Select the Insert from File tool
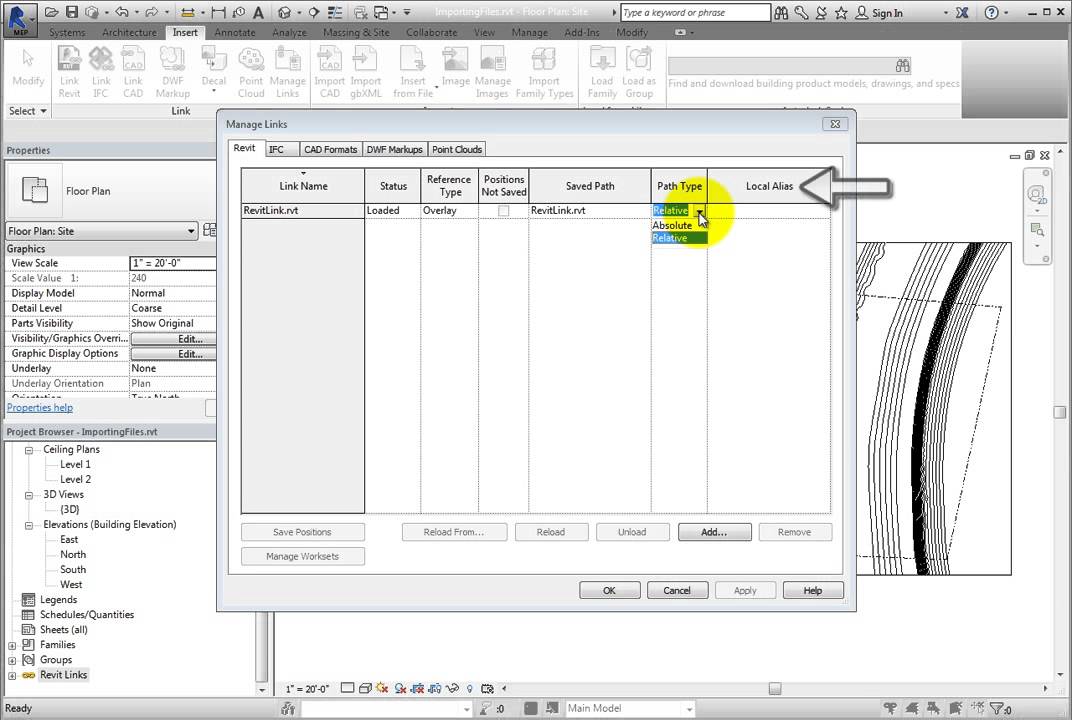Screen dimensions: 1072x720 pyautogui.click(x=413, y=72)
